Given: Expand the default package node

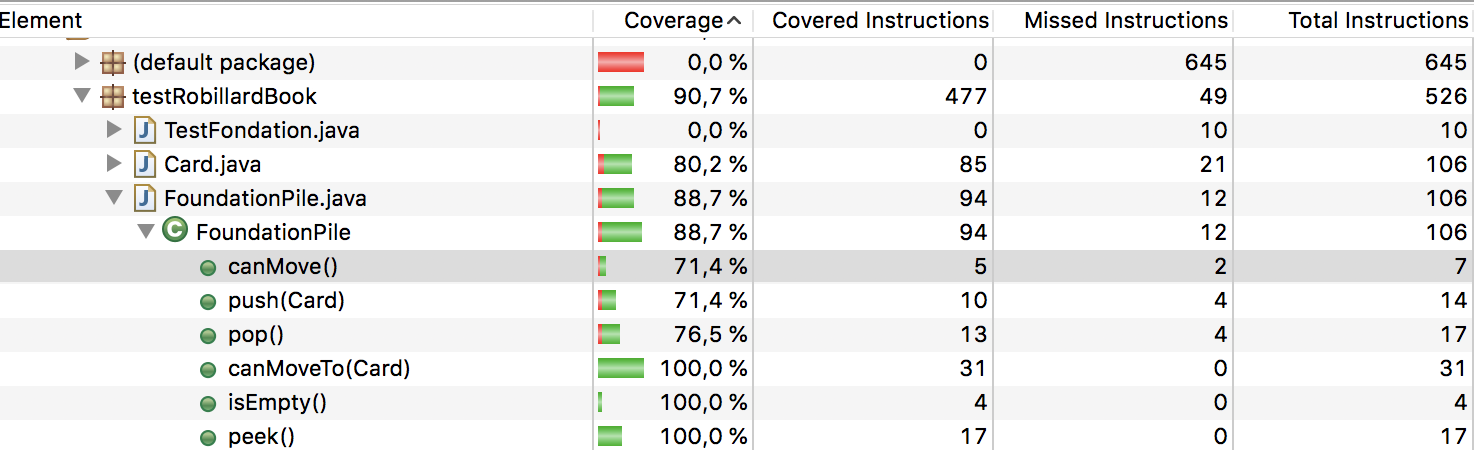Looking at the screenshot, I should pos(82,63).
